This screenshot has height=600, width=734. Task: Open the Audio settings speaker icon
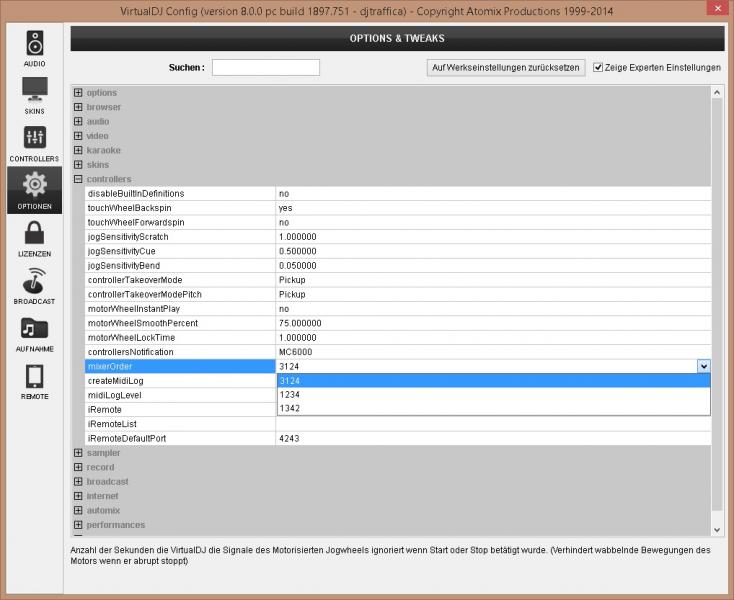click(35, 43)
